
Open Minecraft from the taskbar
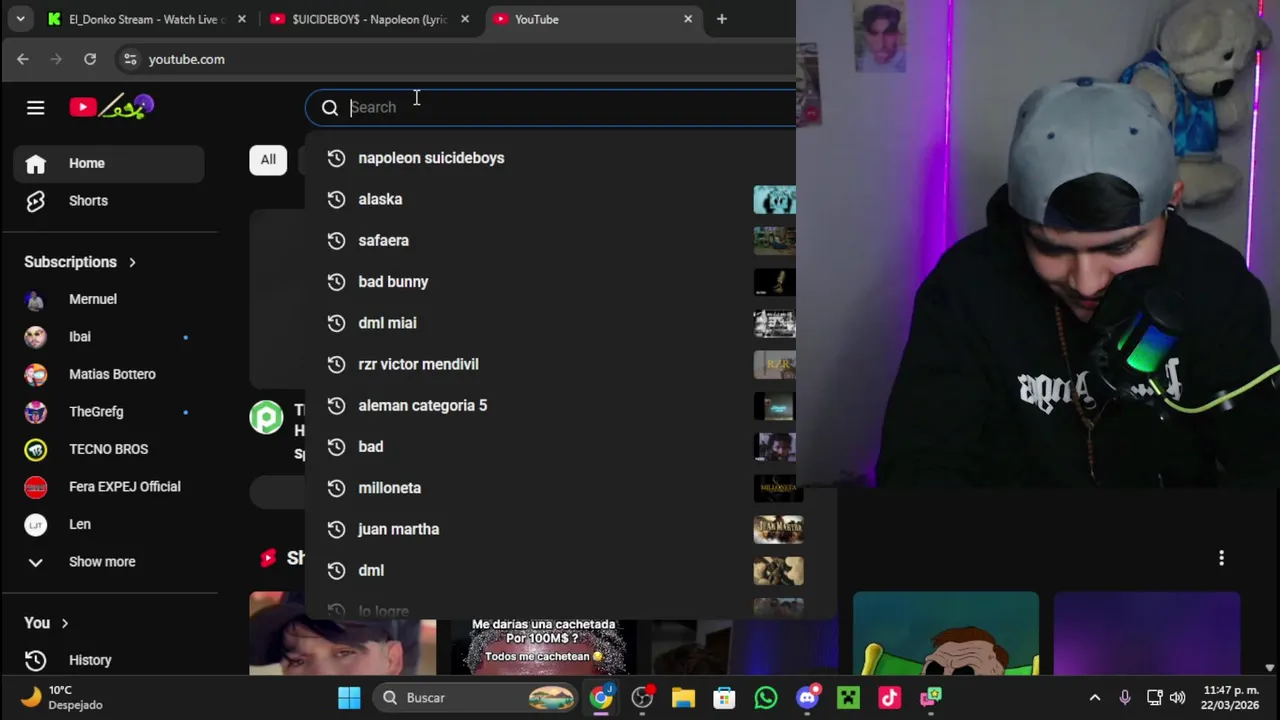pyautogui.click(x=848, y=697)
